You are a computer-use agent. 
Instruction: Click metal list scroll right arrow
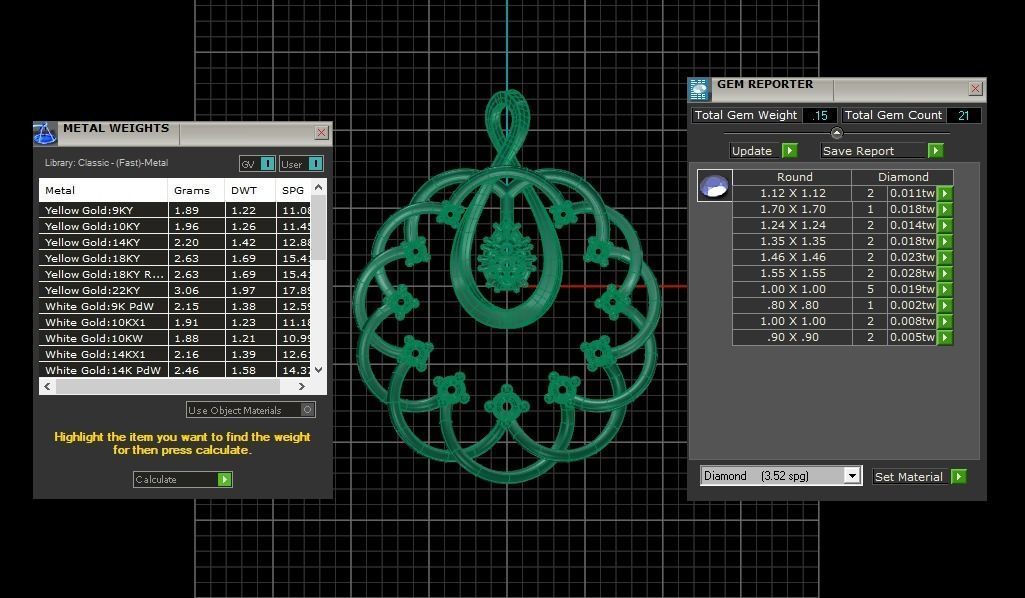pyautogui.click(x=301, y=386)
